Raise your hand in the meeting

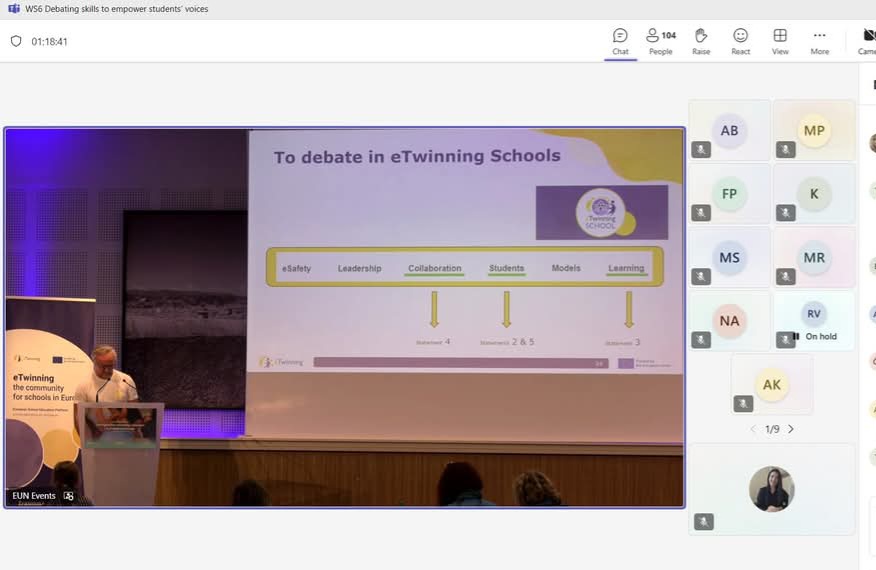pyautogui.click(x=701, y=41)
